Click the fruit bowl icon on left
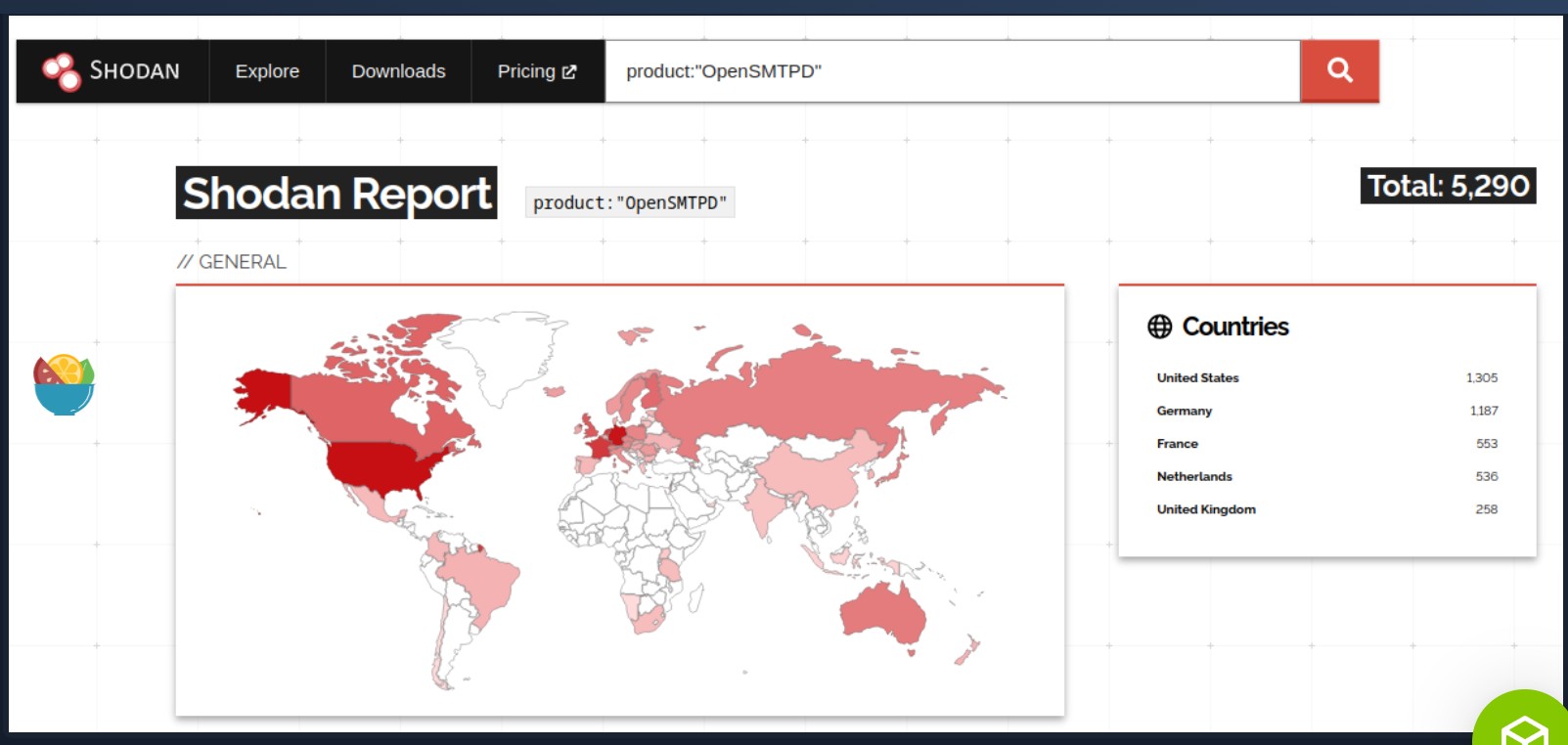 click(64, 384)
